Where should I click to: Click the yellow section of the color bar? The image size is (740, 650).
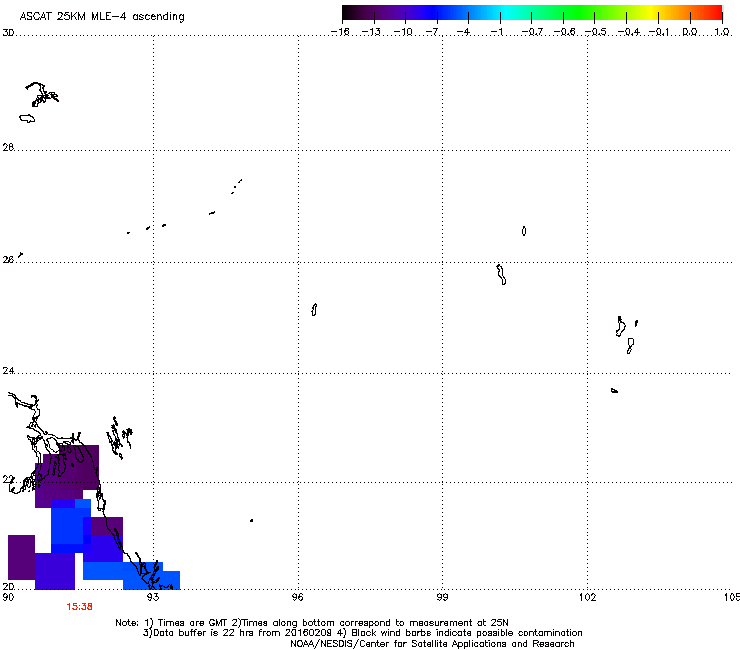pos(652,12)
